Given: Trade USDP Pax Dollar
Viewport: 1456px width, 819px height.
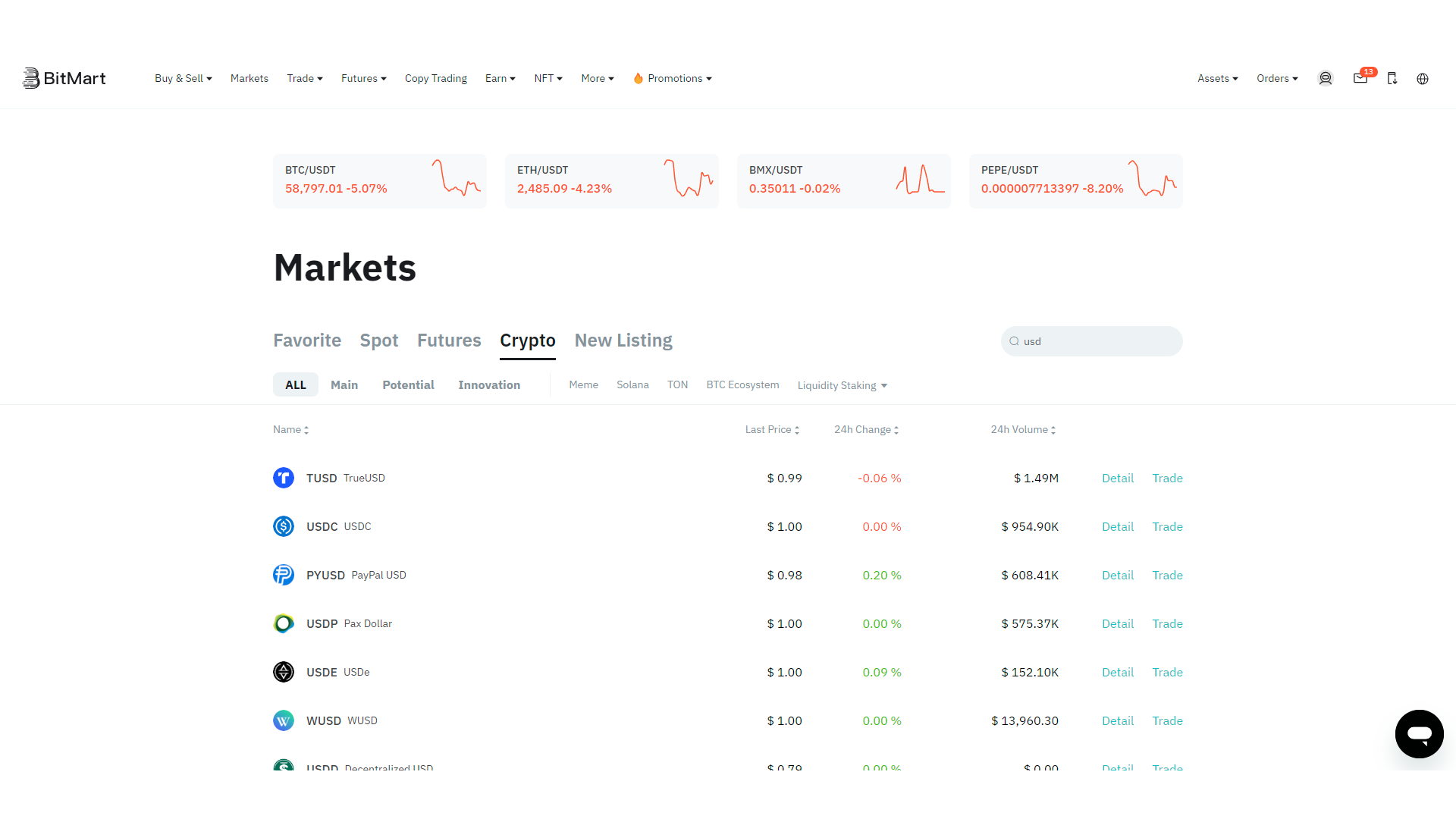Looking at the screenshot, I should [1168, 623].
